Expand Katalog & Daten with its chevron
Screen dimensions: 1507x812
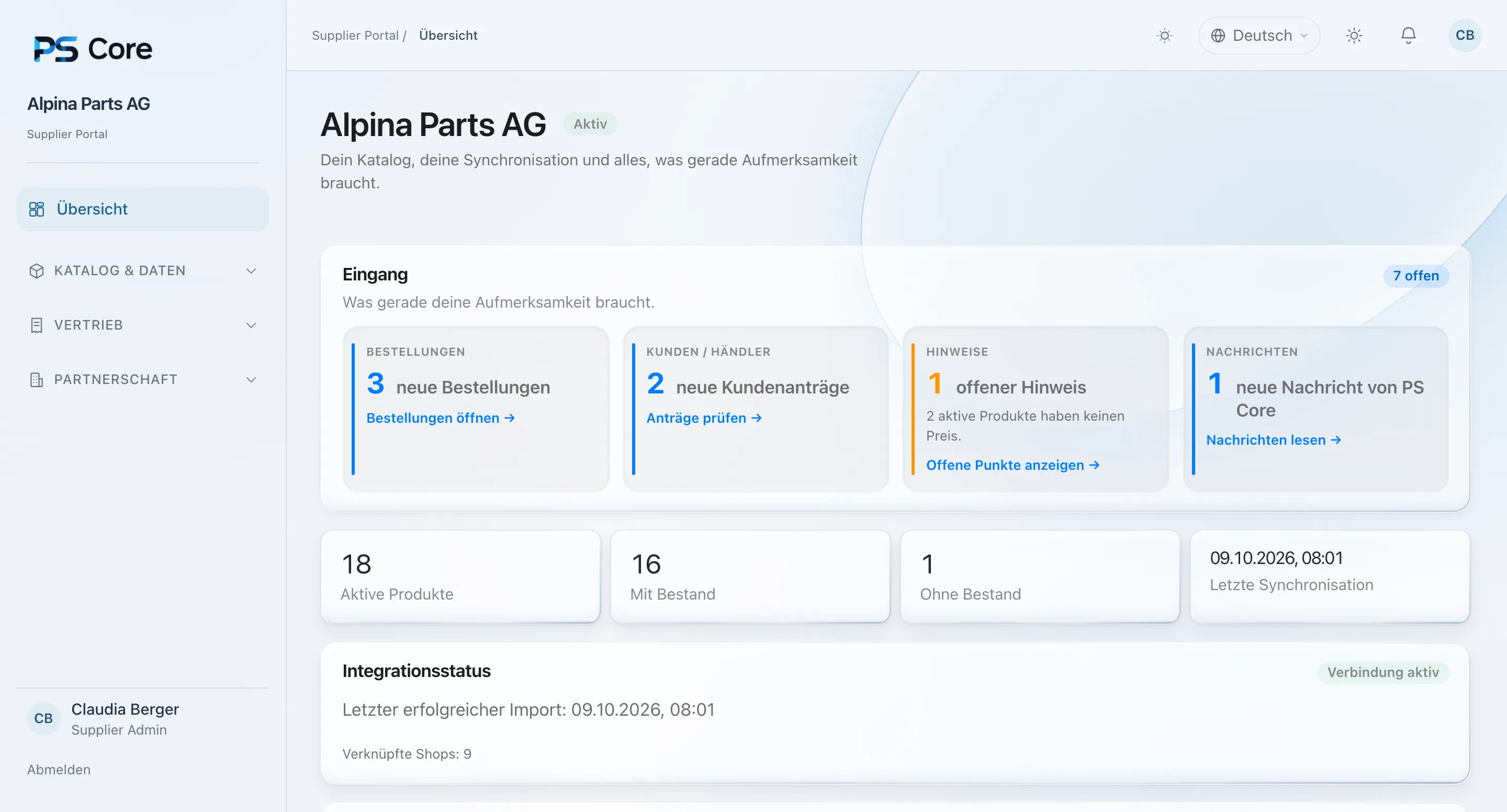tap(251, 271)
